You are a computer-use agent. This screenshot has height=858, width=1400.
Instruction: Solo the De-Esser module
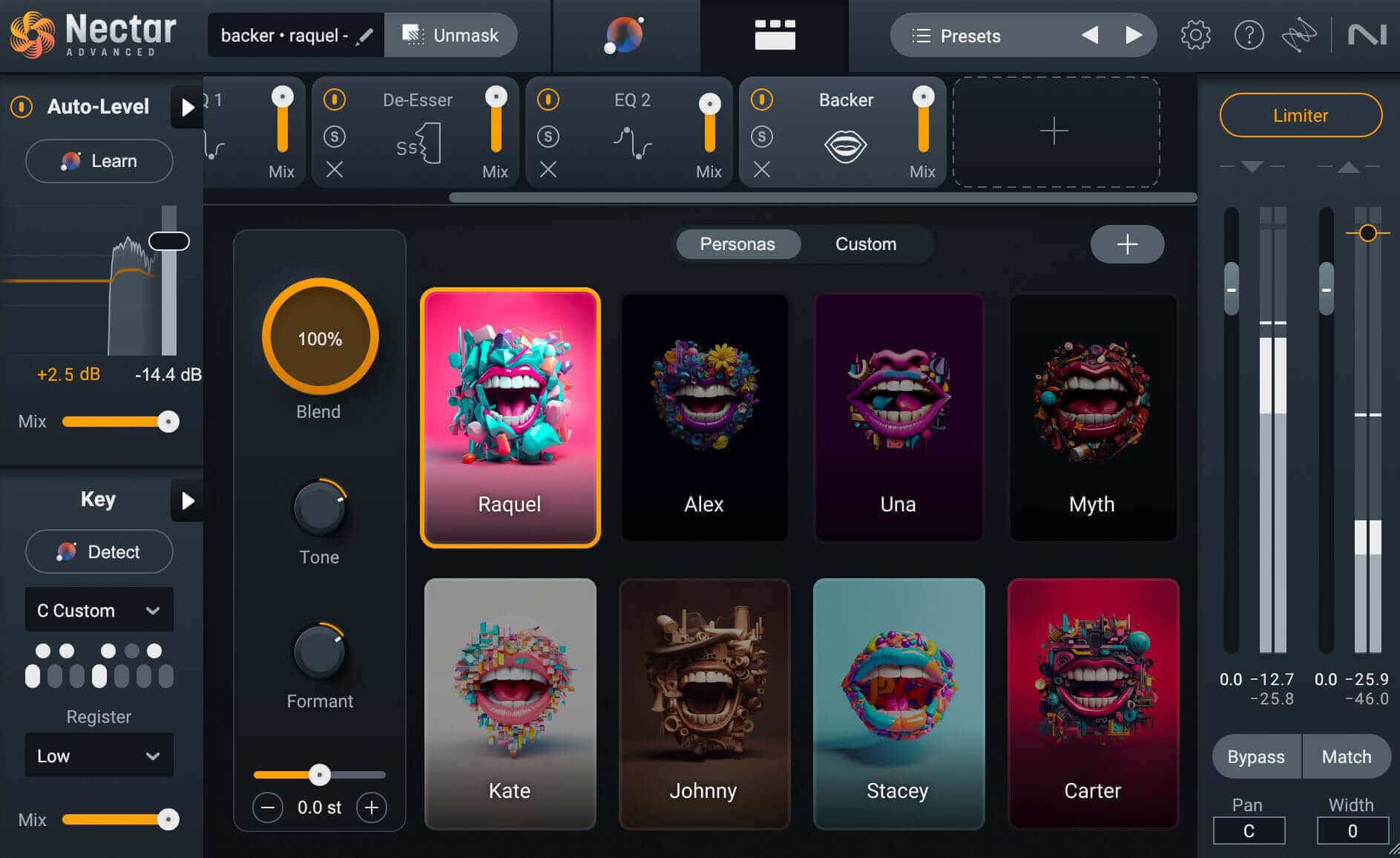point(335,137)
